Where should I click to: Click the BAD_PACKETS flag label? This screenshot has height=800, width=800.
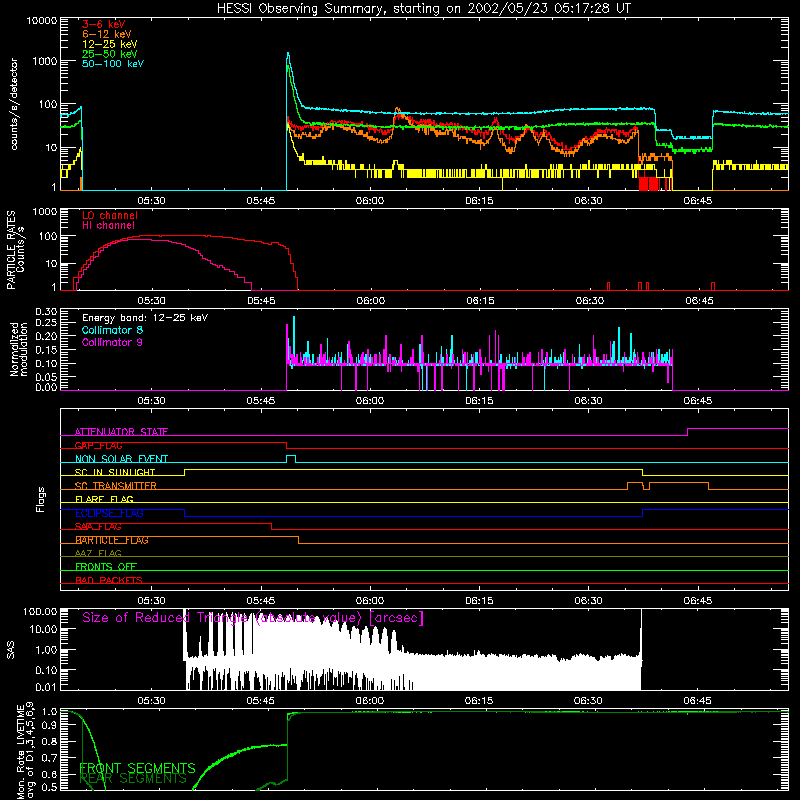coord(109,580)
